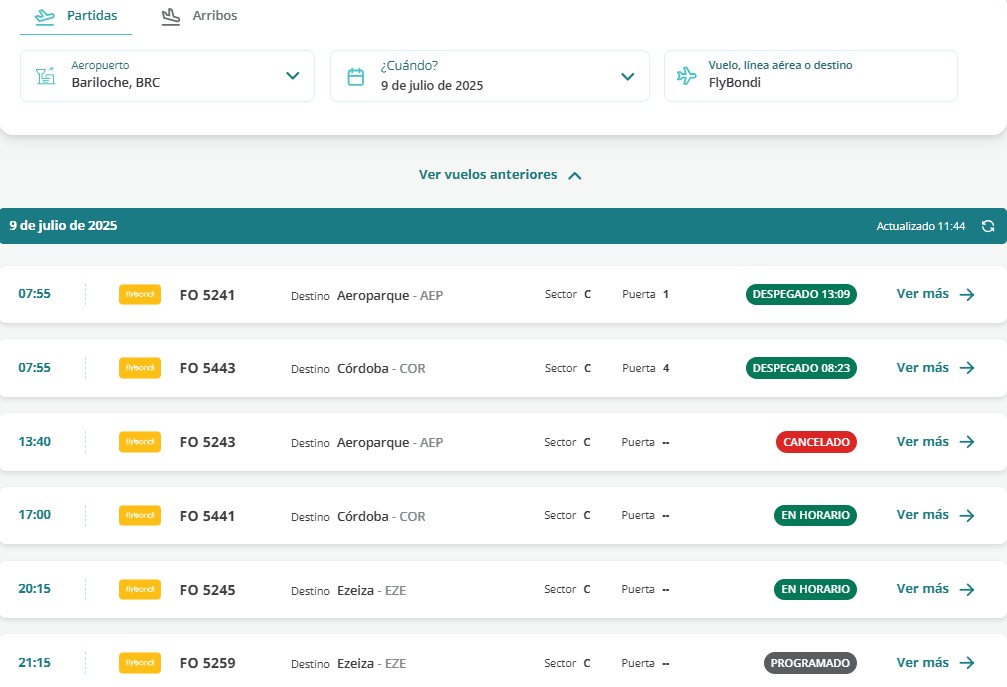Click FlyBondi logo on flight FO 5243

139,442
